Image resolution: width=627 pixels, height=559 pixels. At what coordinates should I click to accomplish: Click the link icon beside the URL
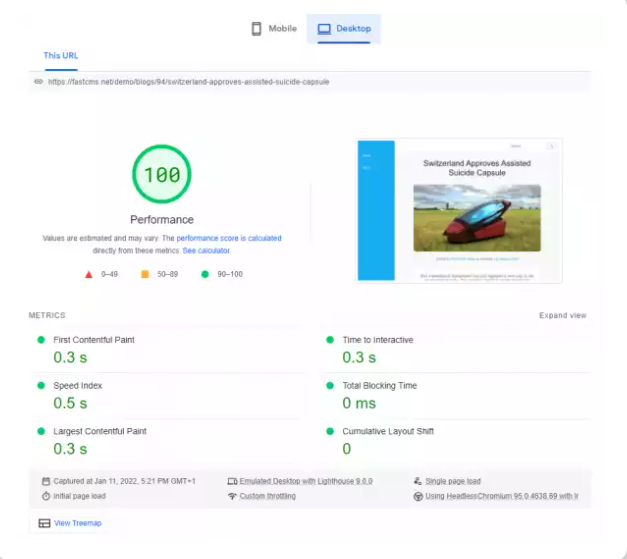click(38, 82)
